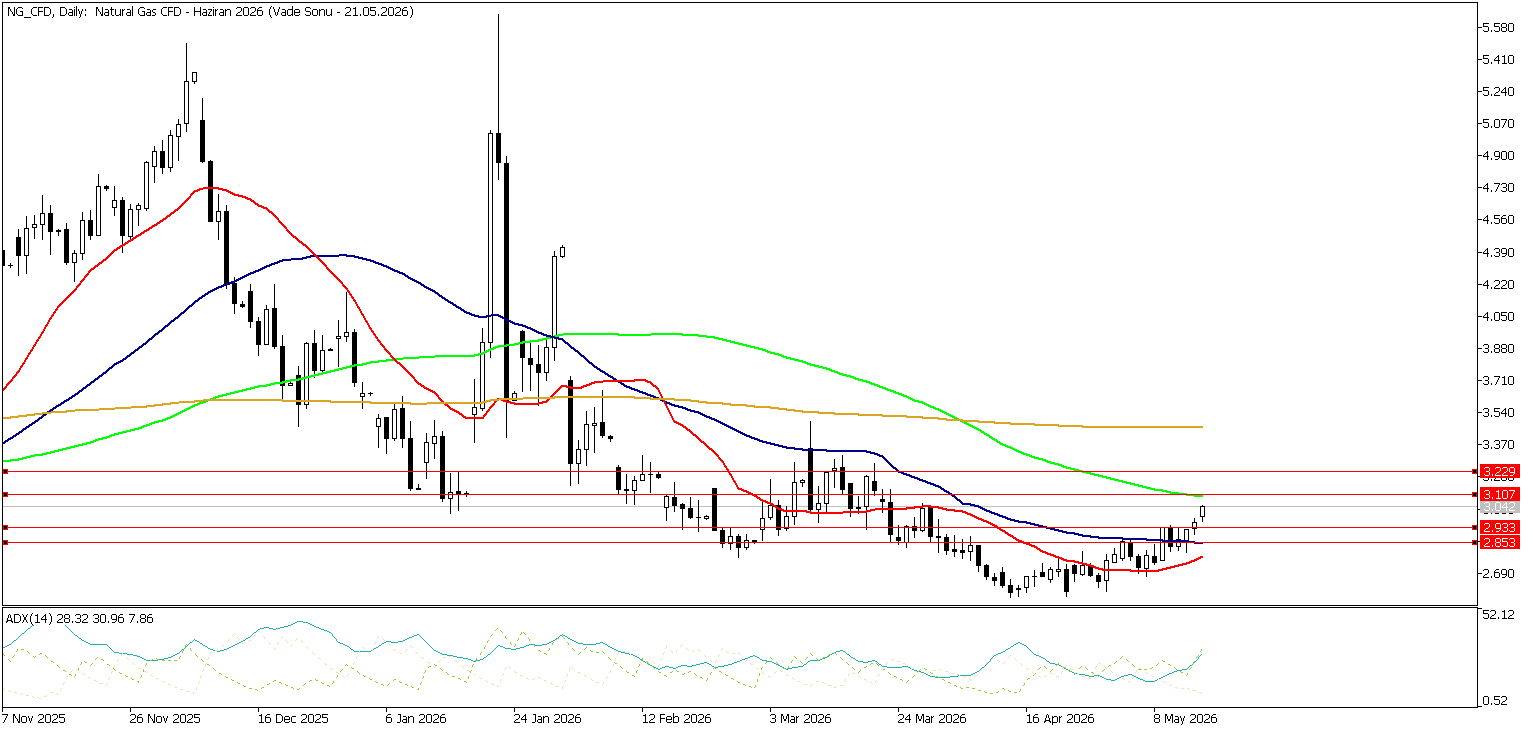Select the 2.853 red price level tag

1500,543
